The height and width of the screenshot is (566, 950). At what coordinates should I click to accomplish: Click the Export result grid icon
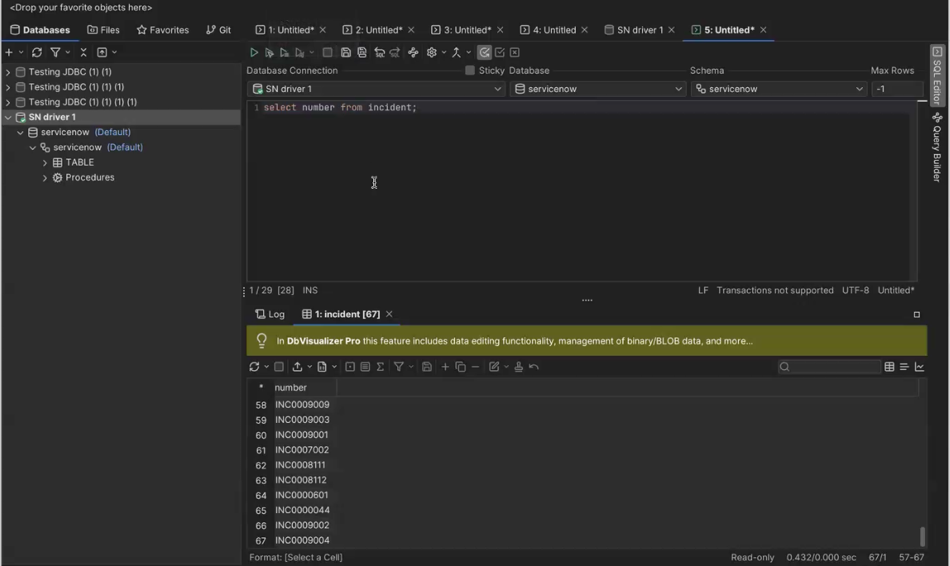[297, 367]
